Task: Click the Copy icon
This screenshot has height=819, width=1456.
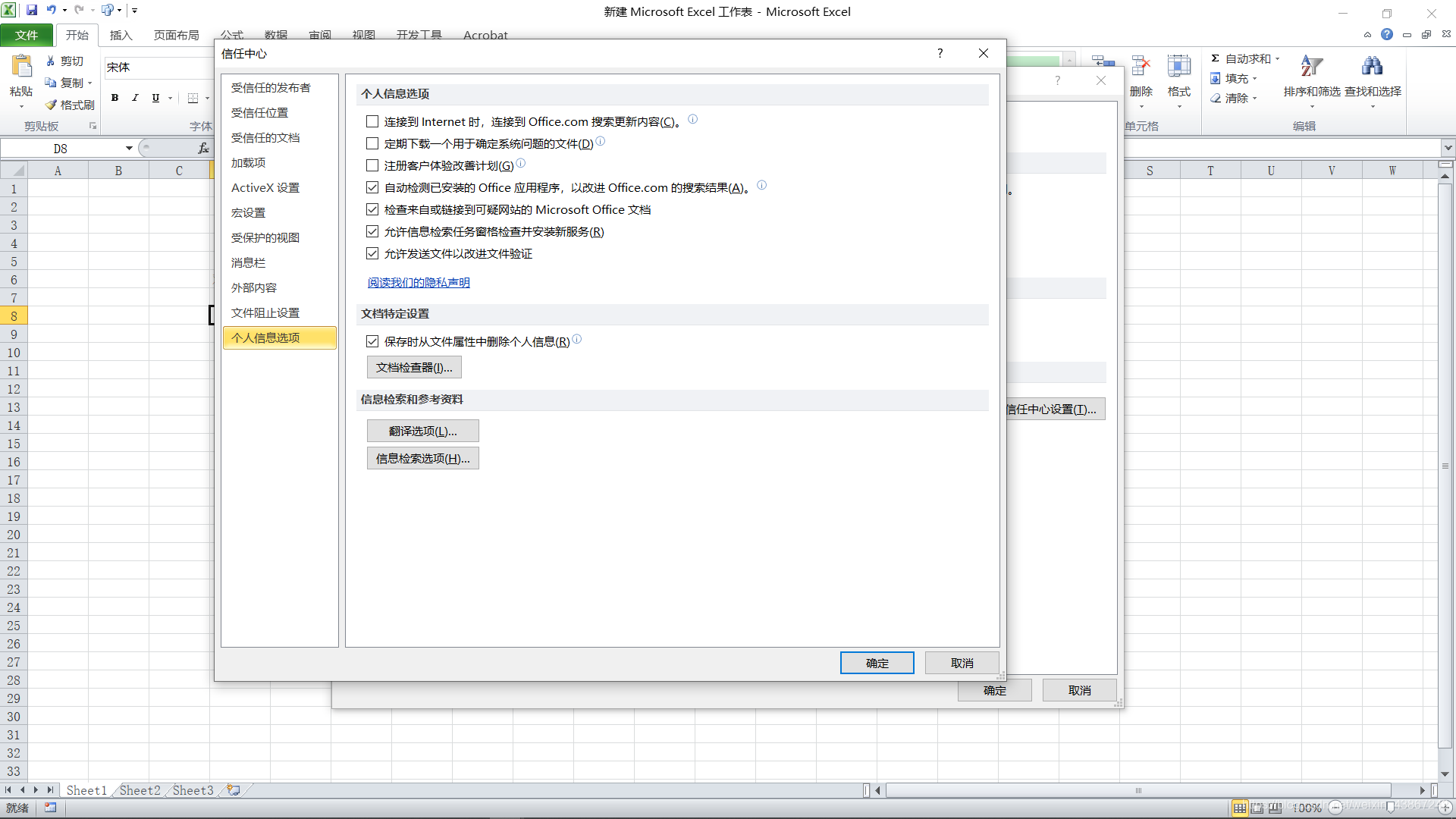Action: pos(51,83)
